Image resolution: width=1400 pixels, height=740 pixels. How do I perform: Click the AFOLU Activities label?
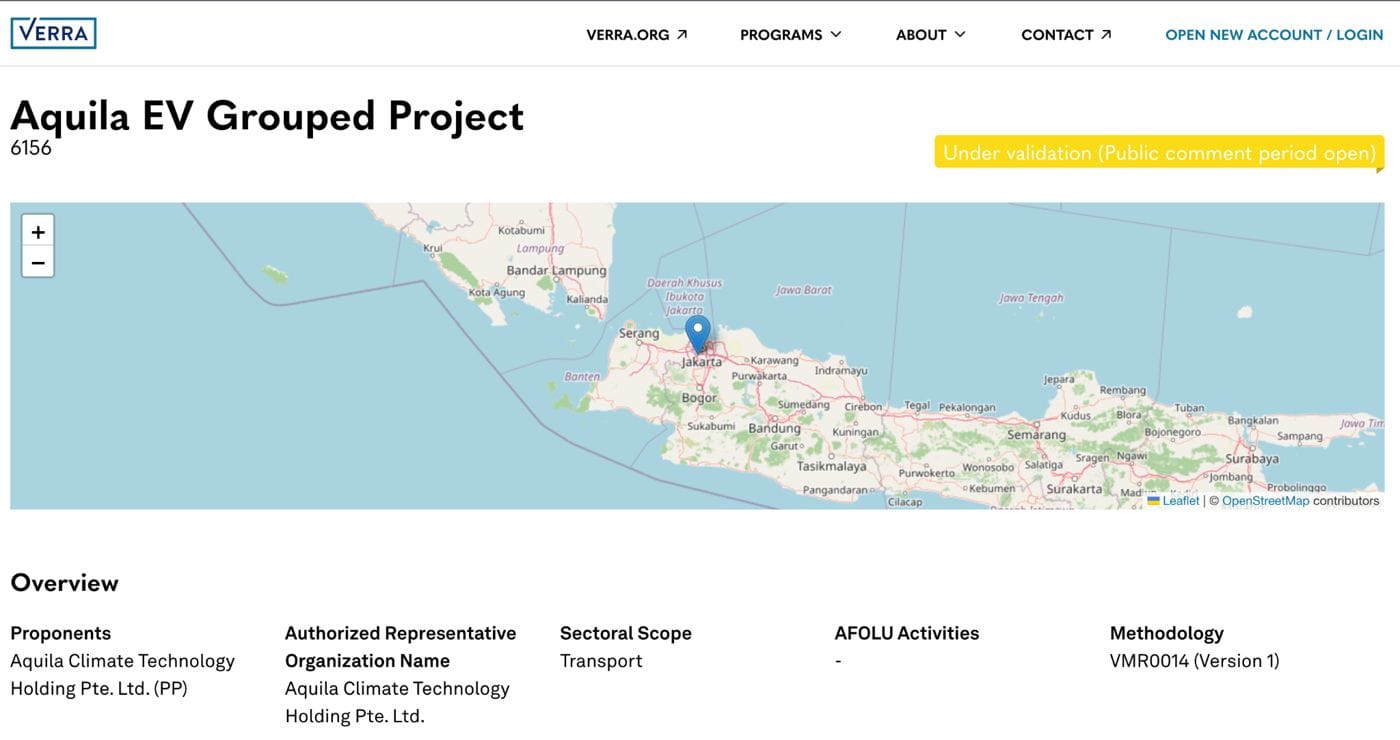click(x=907, y=633)
